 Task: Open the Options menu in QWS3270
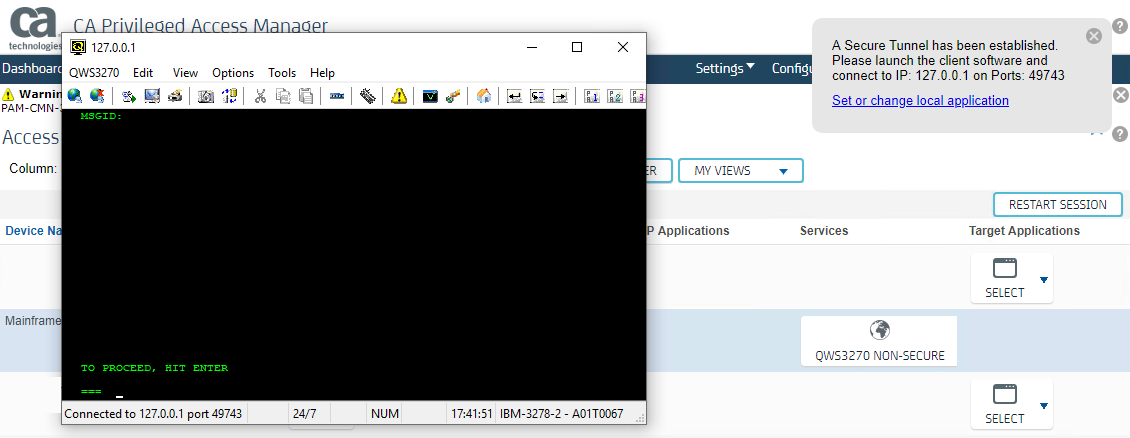click(233, 73)
